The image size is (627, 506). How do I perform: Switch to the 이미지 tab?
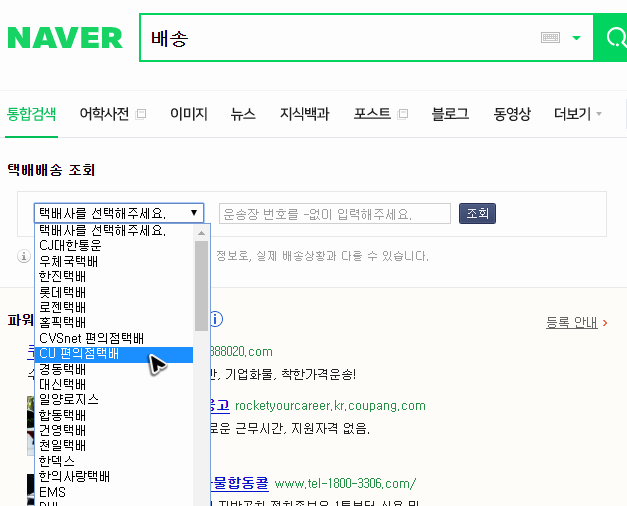coord(188,114)
